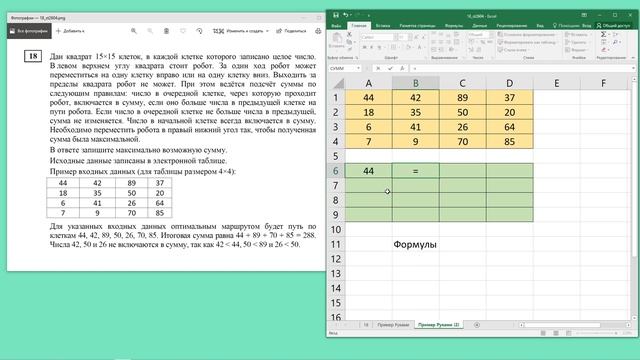Select row 5 header

(x=336, y=156)
